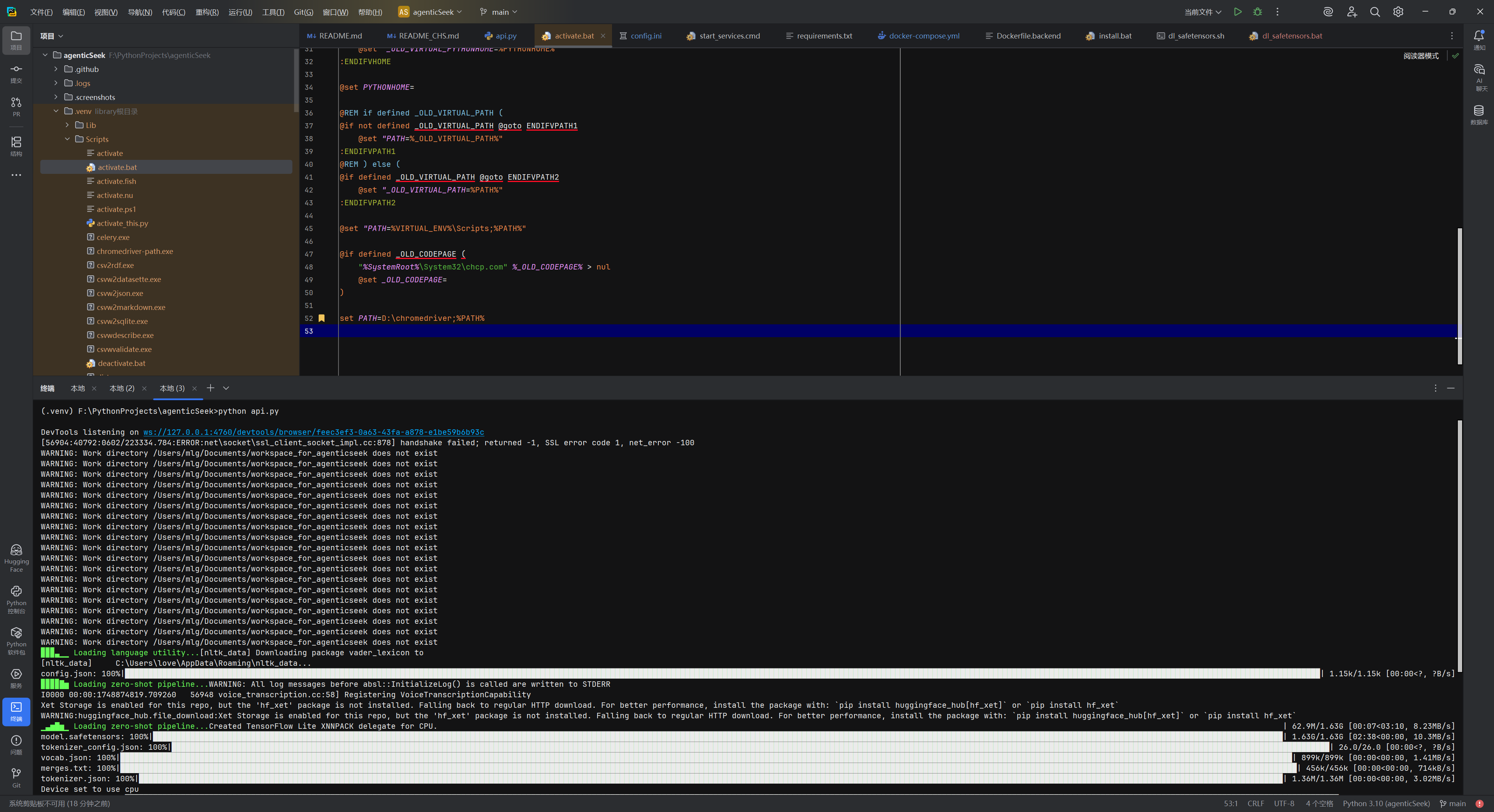
Task: Open the DevTools websocket link
Action: (313, 432)
